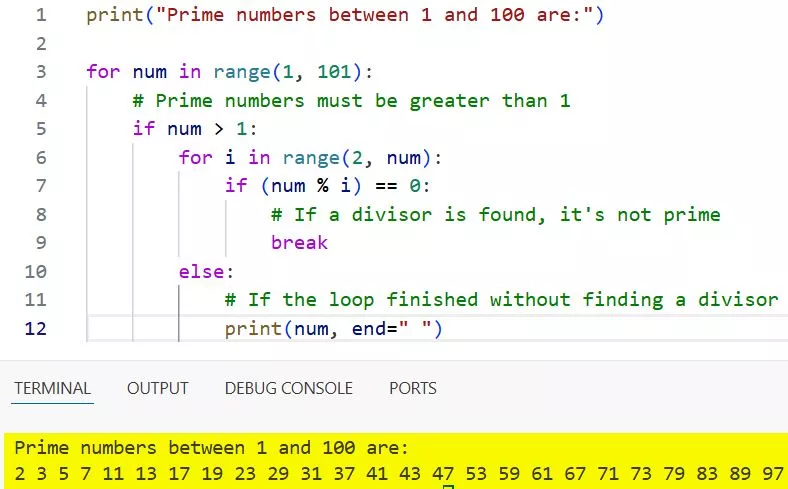Viewport: 788px width, 489px height.
Task: Click the terminal heading "Prime numbers between 1 and 100 are:"
Action: (211, 448)
